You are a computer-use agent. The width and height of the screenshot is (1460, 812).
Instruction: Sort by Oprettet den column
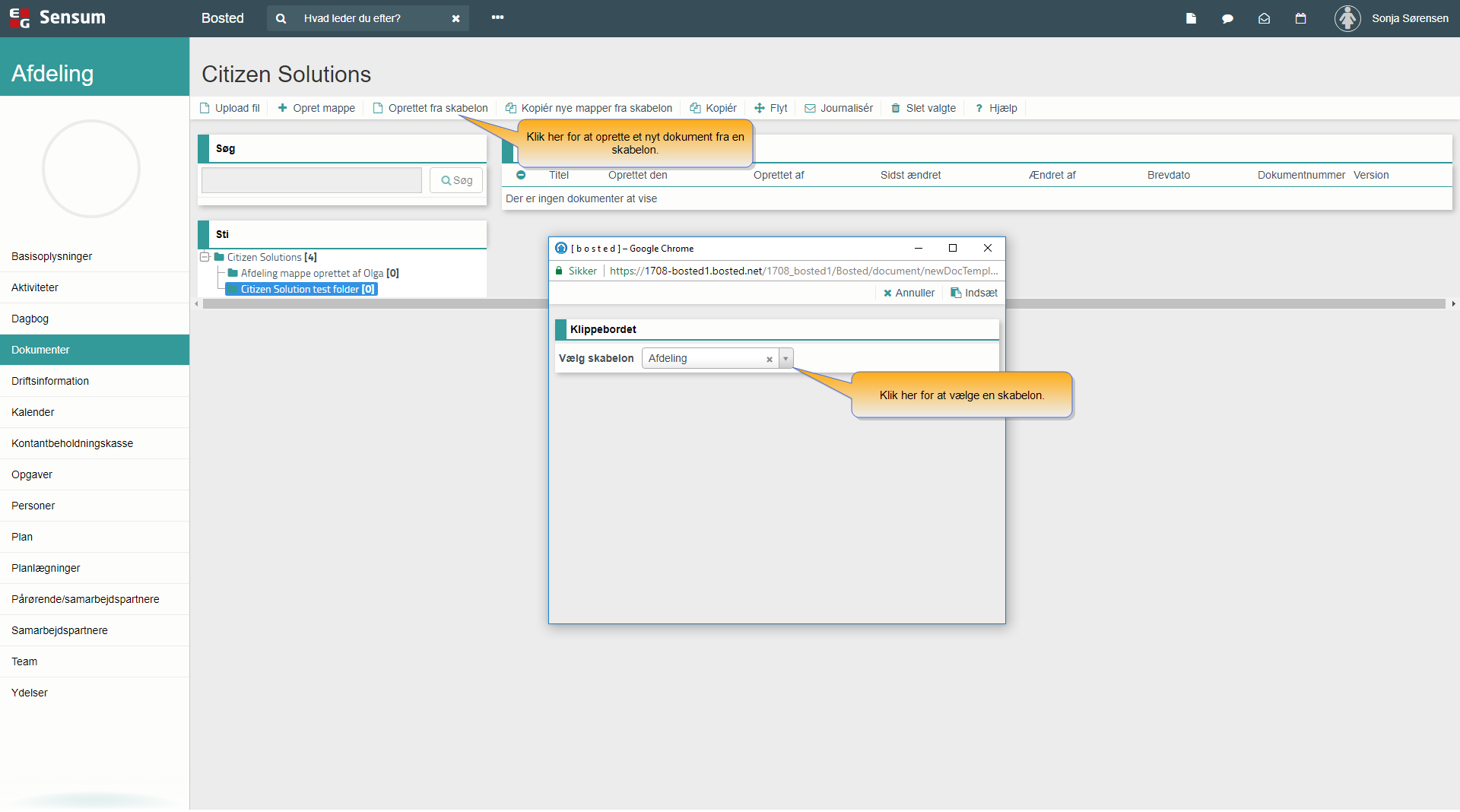coord(637,175)
